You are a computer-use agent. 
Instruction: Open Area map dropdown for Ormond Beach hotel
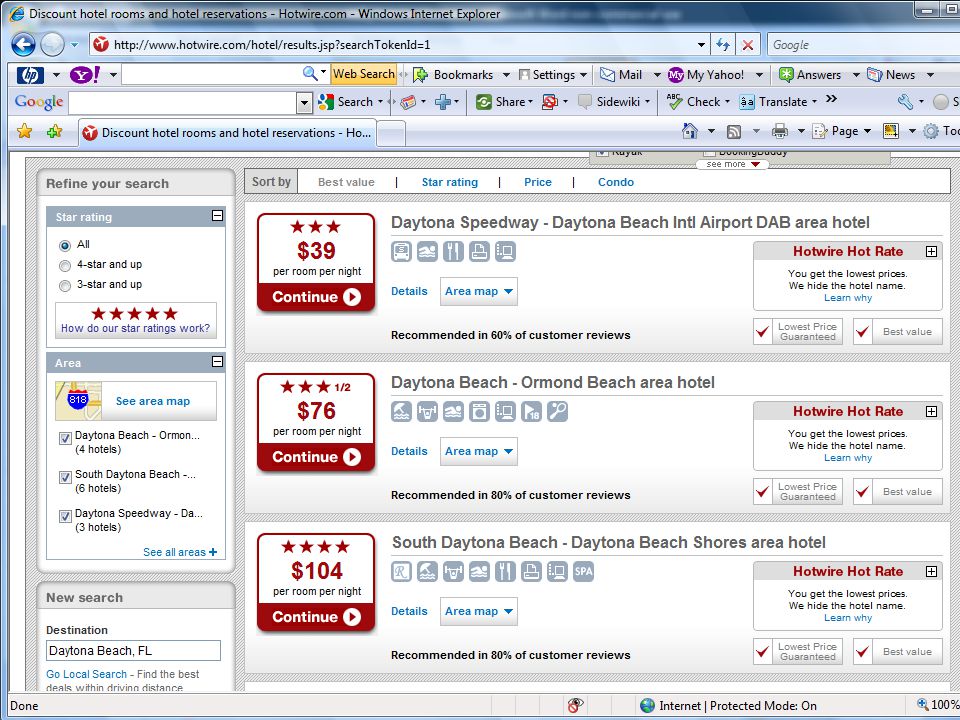[x=479, y=451]
